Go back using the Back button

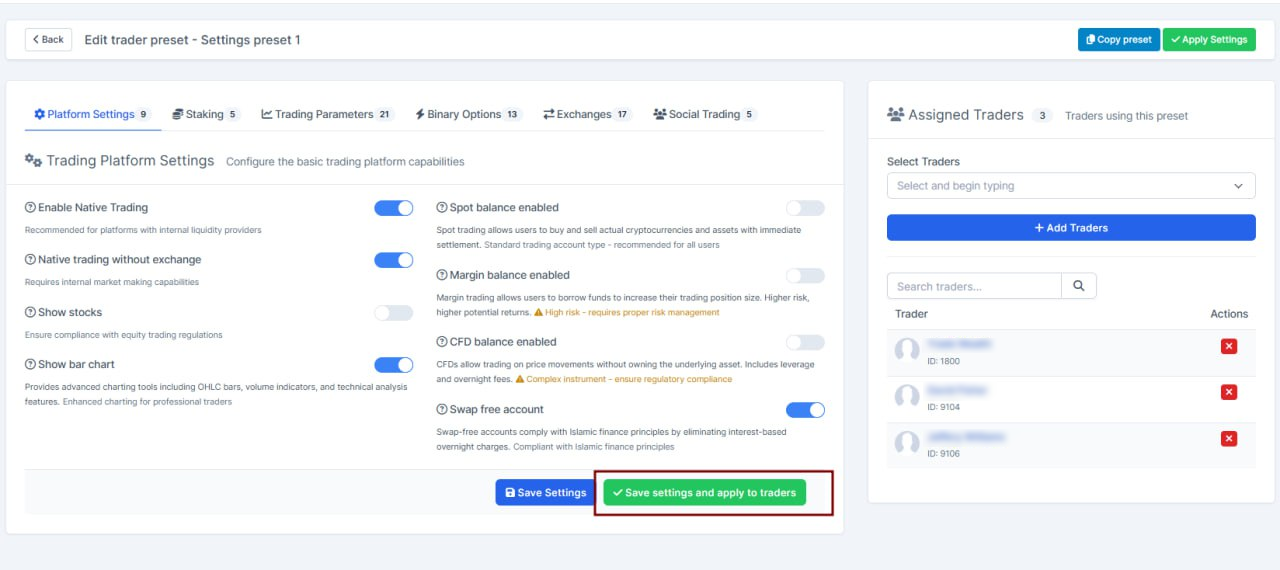pos(47,40)
